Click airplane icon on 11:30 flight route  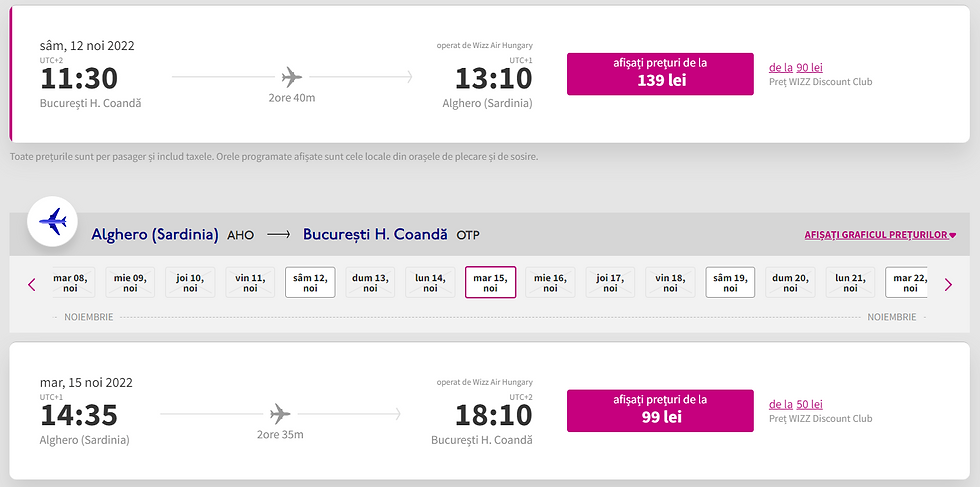tap(292, 76)
